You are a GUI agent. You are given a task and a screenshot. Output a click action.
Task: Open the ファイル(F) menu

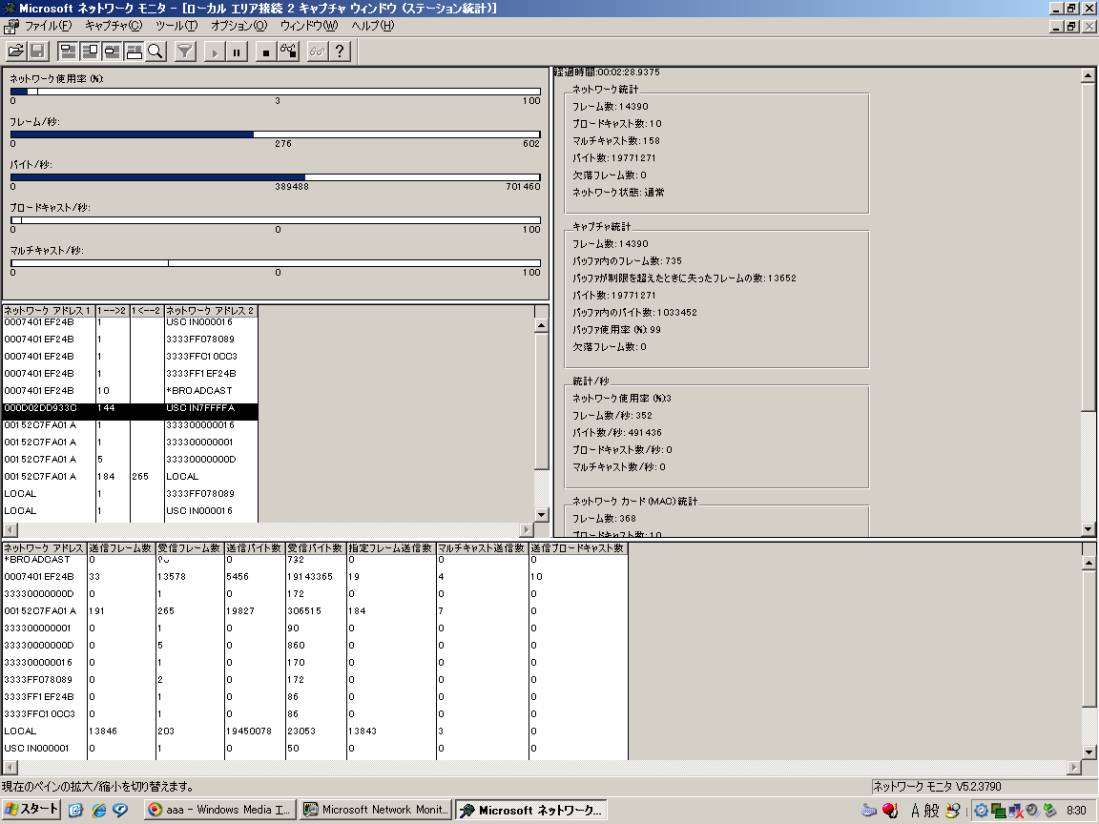click(x=48, y=26)
